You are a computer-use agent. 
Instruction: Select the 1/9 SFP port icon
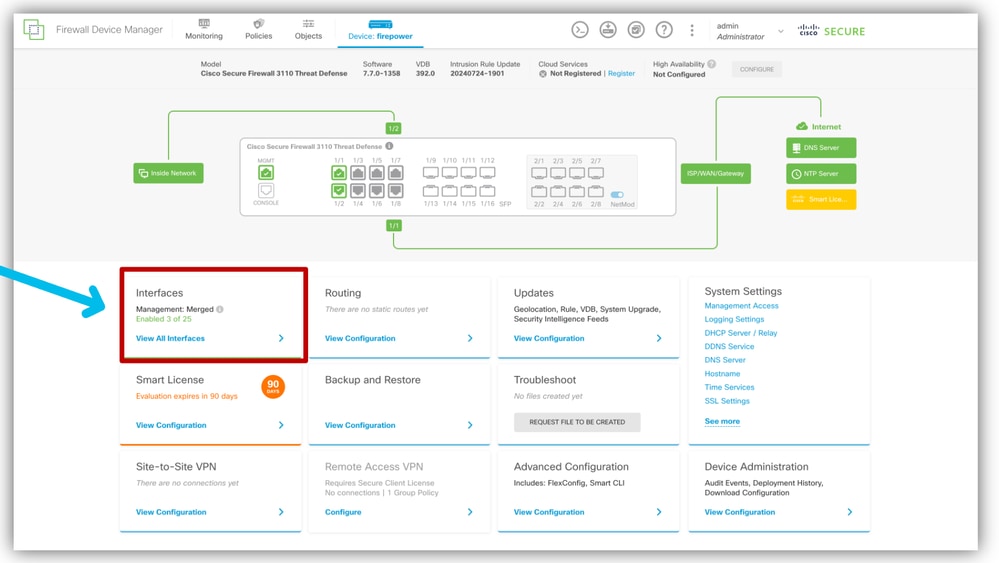pos(431,173)
